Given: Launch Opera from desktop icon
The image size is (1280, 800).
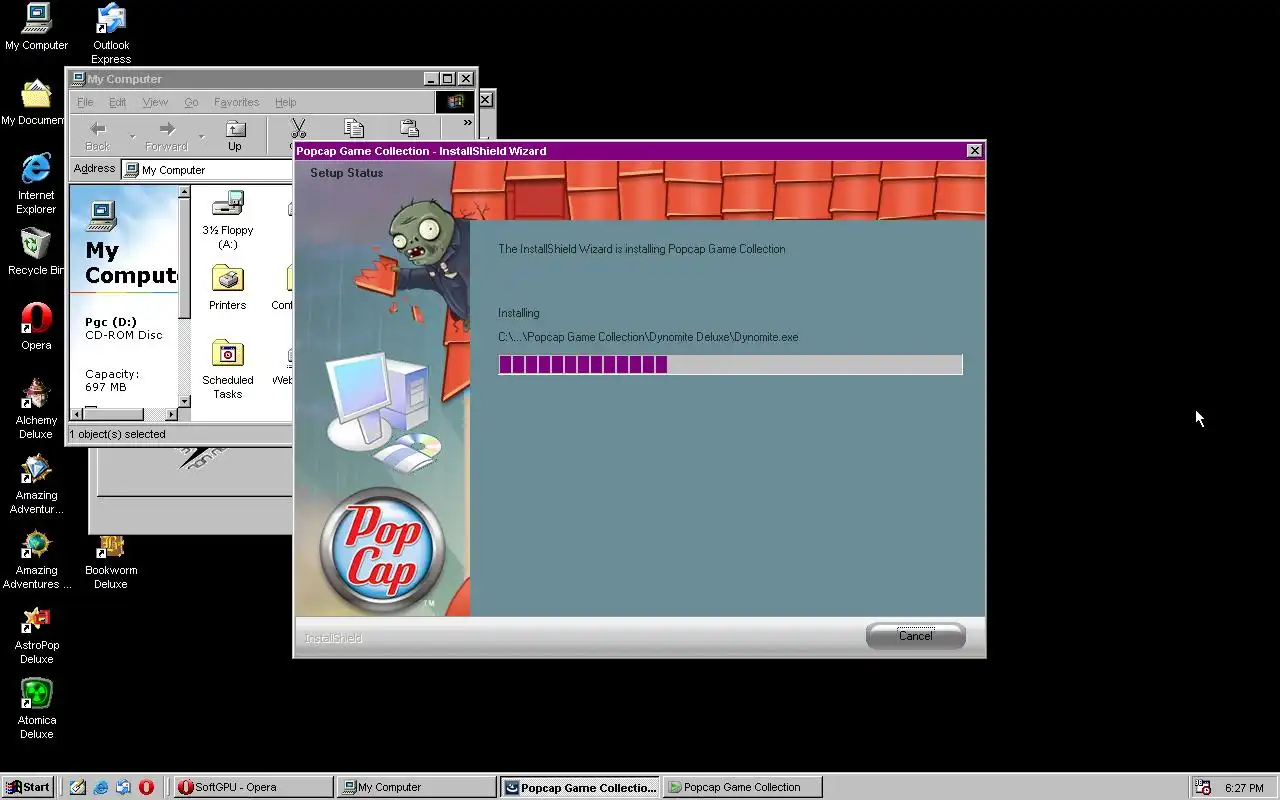Looking at the screenshot, I should pyautogui.click(x=36, y=327).
